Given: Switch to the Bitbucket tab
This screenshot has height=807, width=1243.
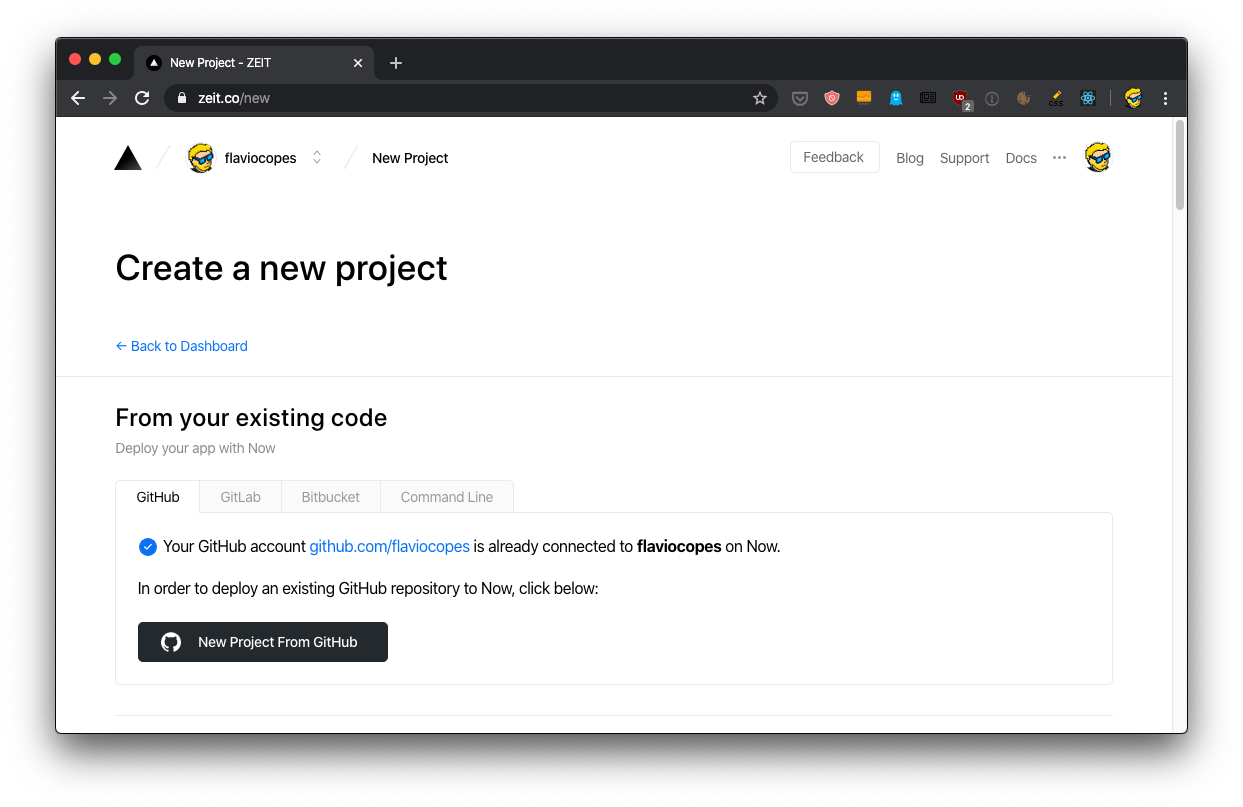Looking at the screenshot, I should tap(330, 497).
